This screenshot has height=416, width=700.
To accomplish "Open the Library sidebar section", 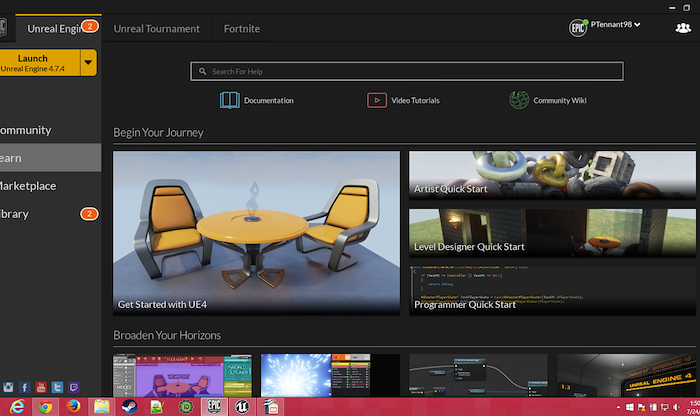I will click(50, 214).
